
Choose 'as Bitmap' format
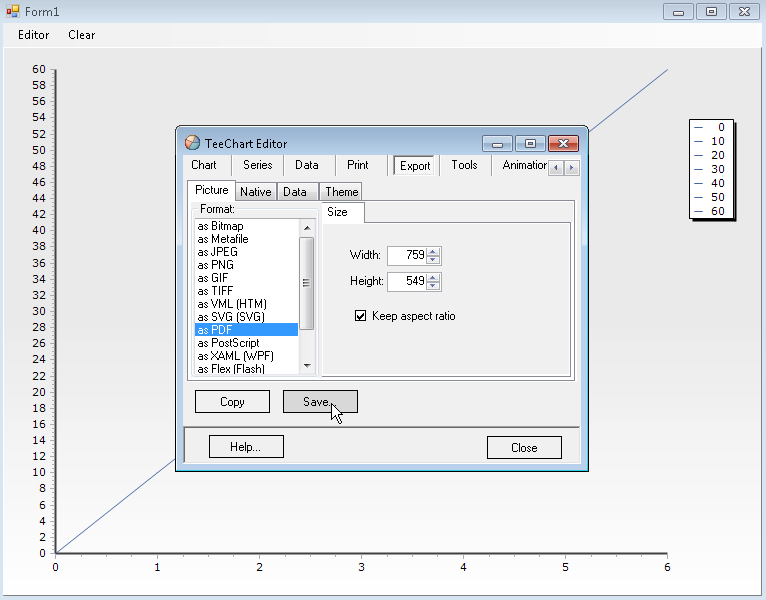click(246, 226)
